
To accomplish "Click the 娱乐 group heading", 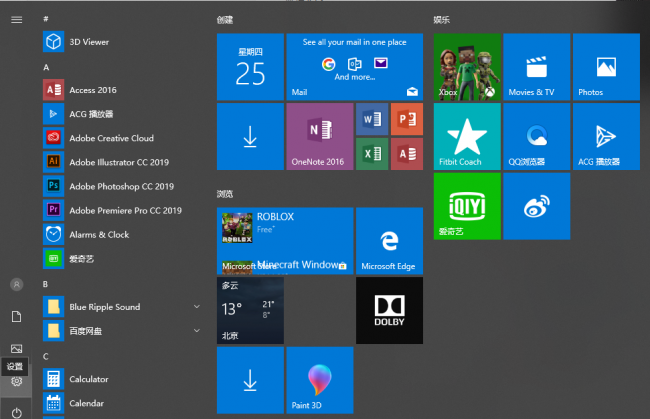I will click(x=441, y=19).
